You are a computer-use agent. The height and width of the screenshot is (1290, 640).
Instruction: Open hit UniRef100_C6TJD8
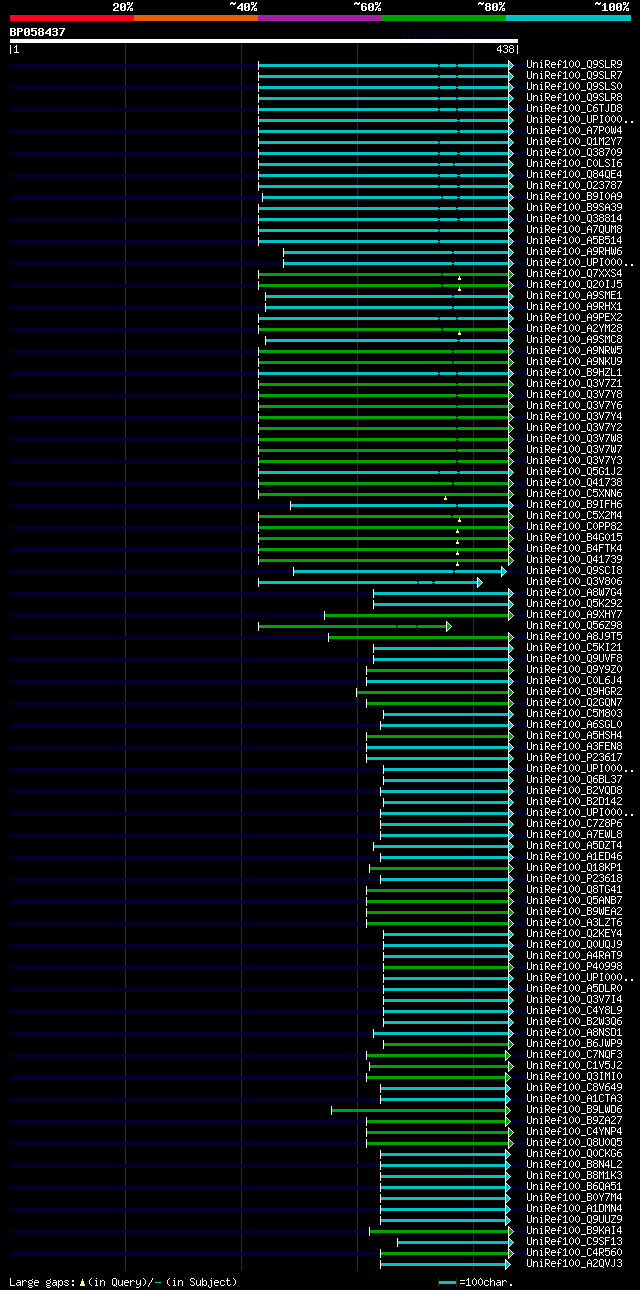(x=575, y=109)
